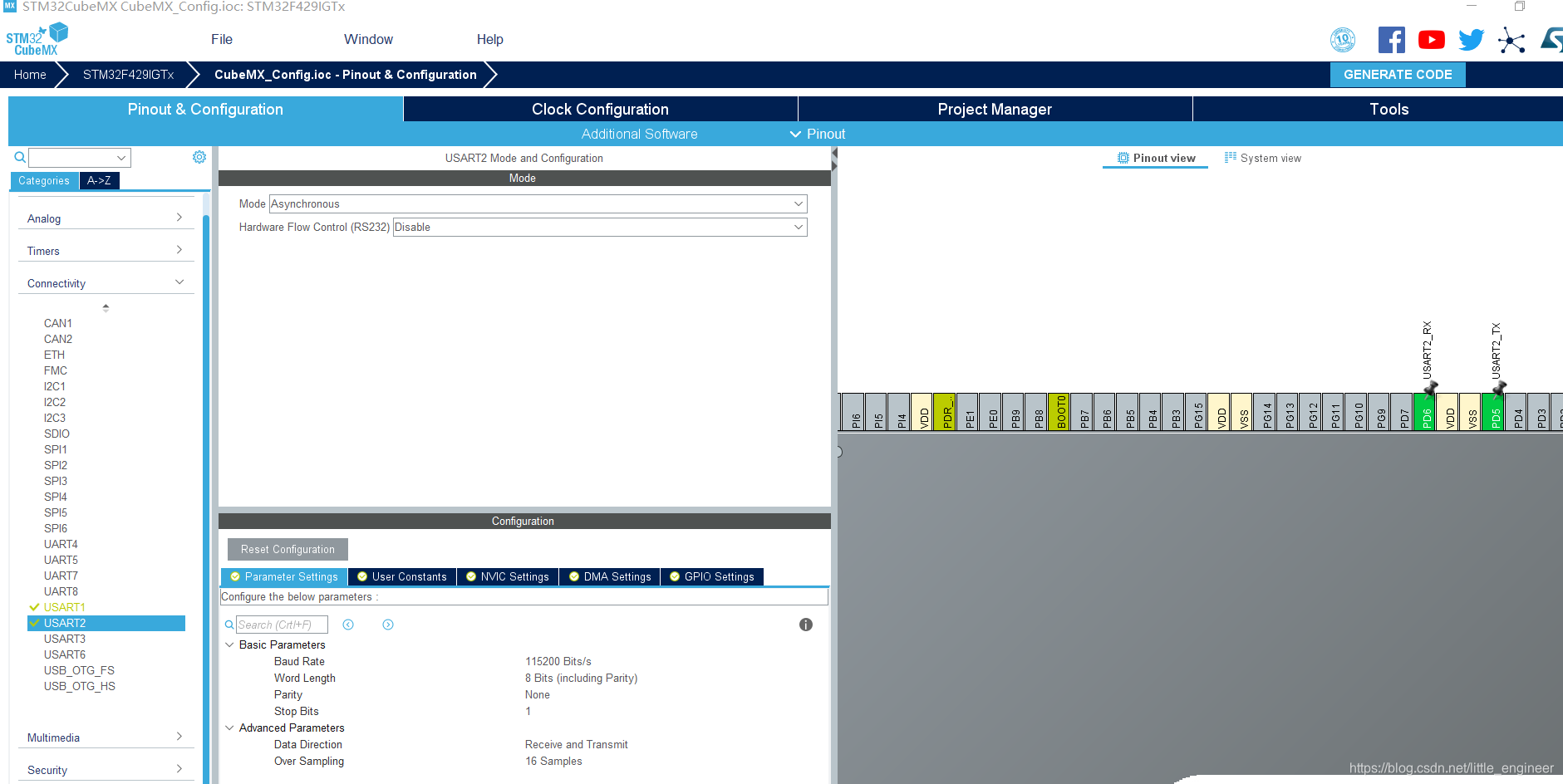Click the STM32CubeMX logo
1563x784 pixels.
pyautogui.click(x=37, y=40)
